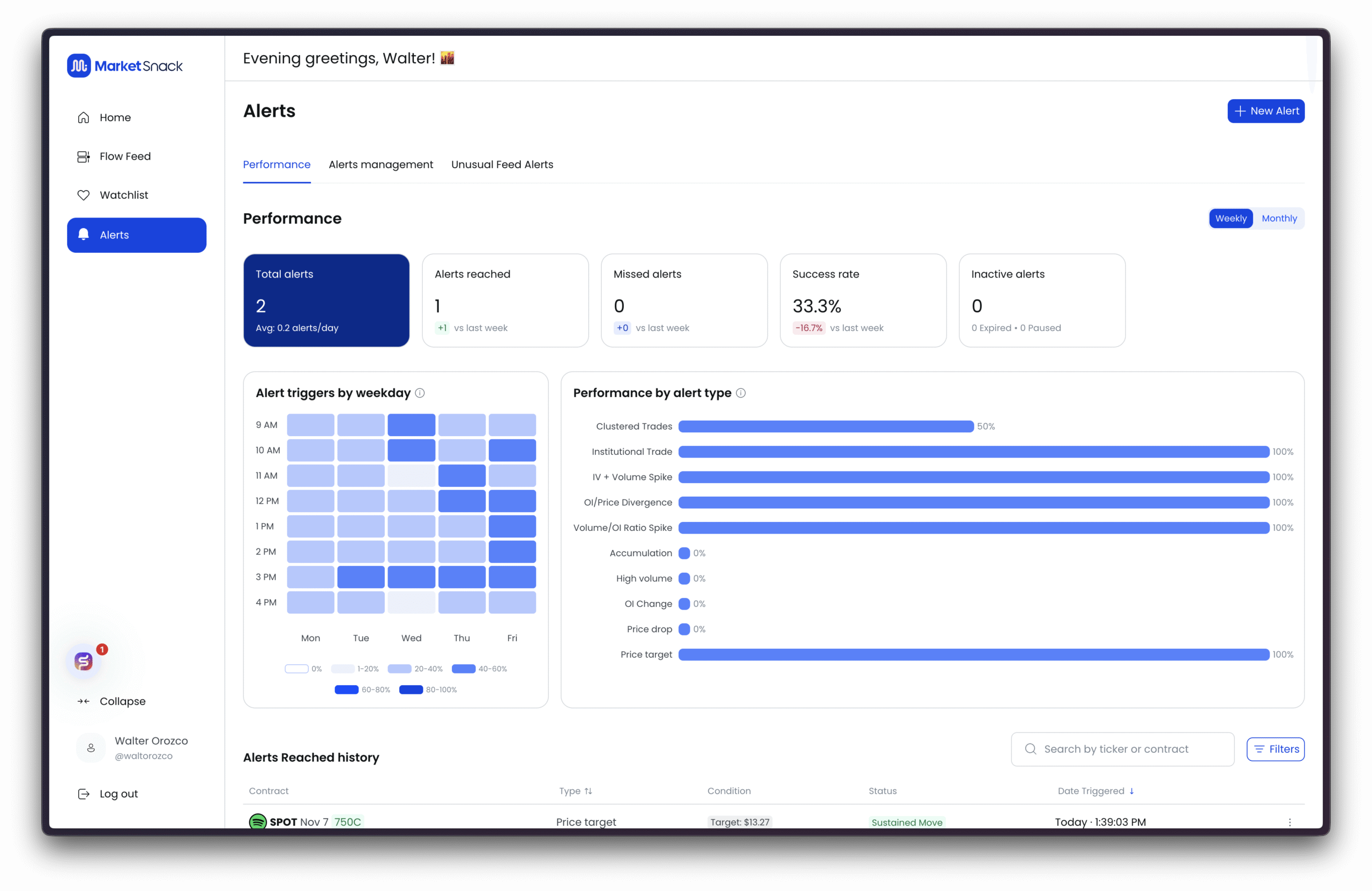Click the MarketSnack logo icon
The width and height of the screenshot is (1372, 891).
point(79,66)
